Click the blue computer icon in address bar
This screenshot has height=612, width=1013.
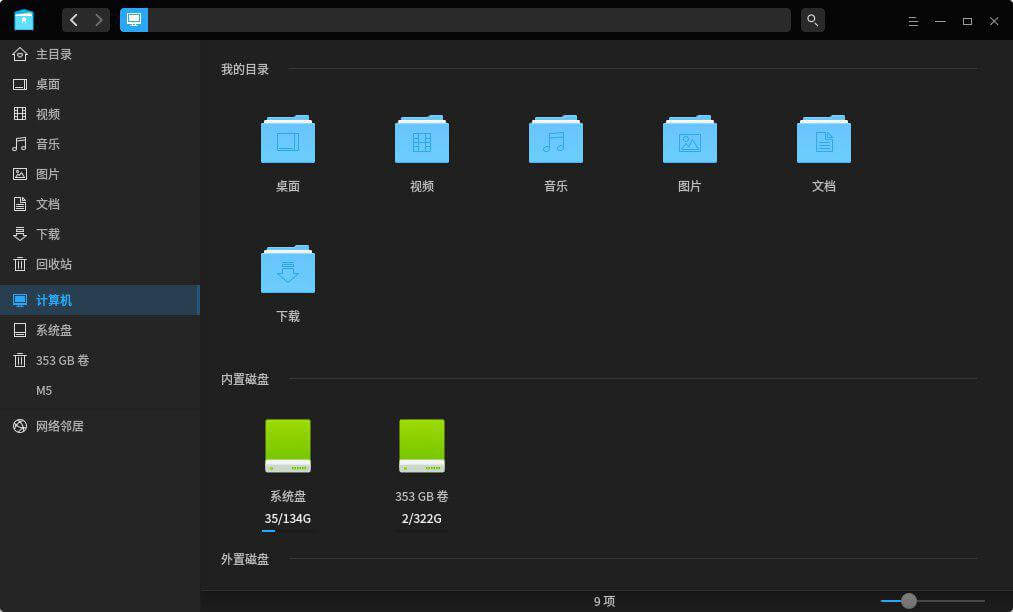134,20
